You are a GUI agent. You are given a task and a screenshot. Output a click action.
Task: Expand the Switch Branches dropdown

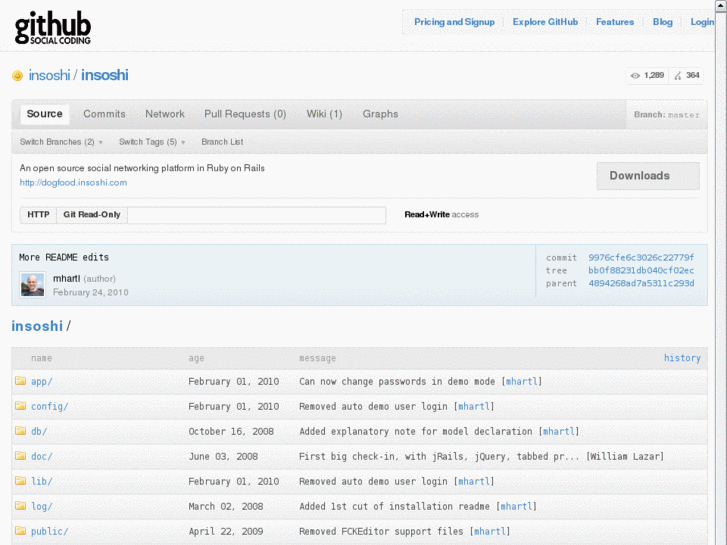(61, 142)
